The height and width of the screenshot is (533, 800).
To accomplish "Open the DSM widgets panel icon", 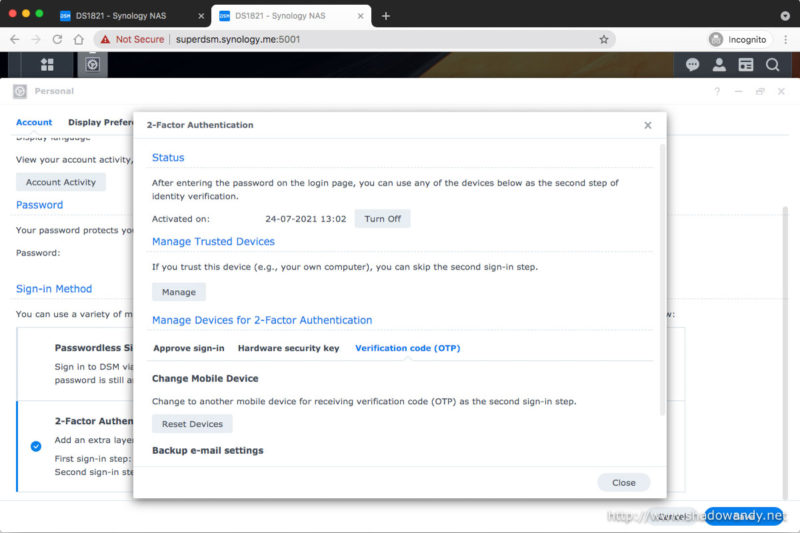I will pos(745,64).
